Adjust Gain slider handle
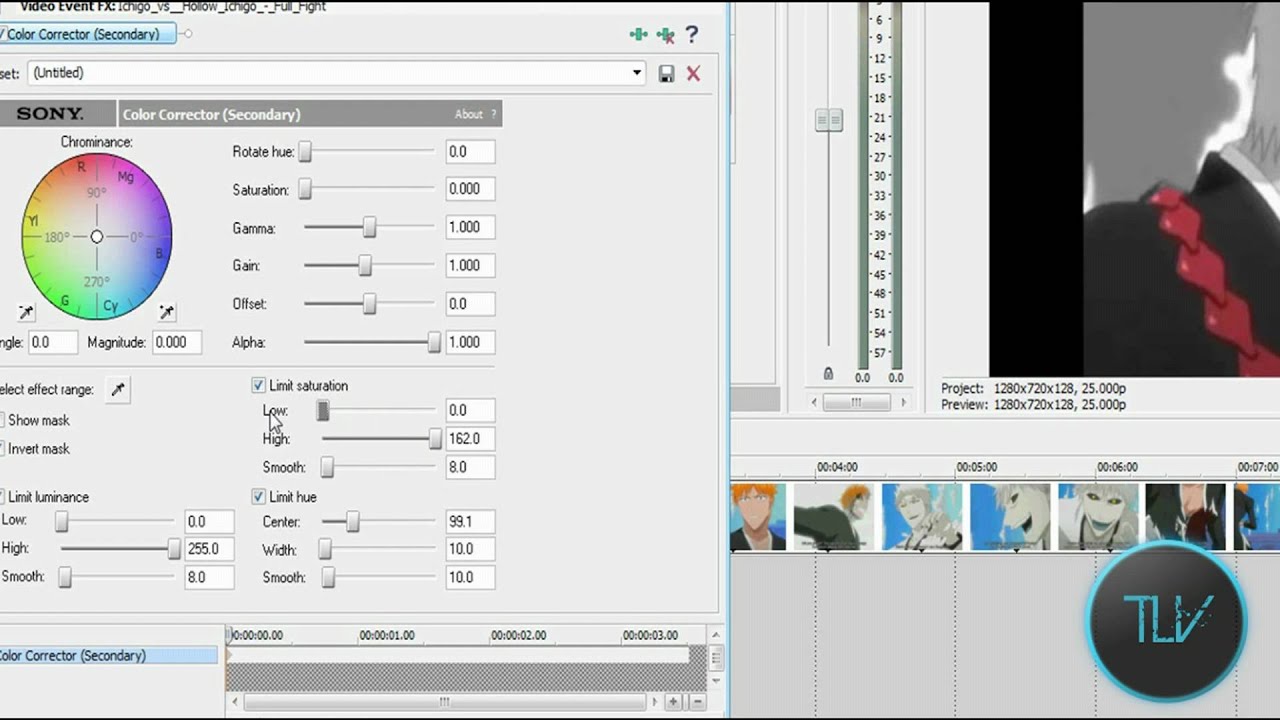This screenshot has width=1280, height=720. pyautogui.click(x=365, y=266)
